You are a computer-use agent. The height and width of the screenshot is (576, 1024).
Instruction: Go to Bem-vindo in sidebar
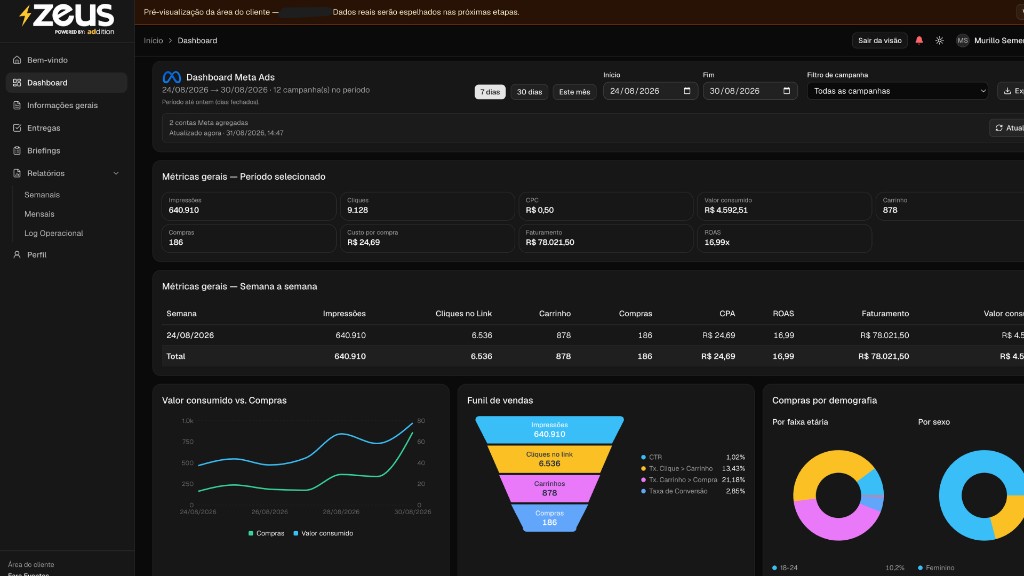pyautogui.click(x=66, y=60)
